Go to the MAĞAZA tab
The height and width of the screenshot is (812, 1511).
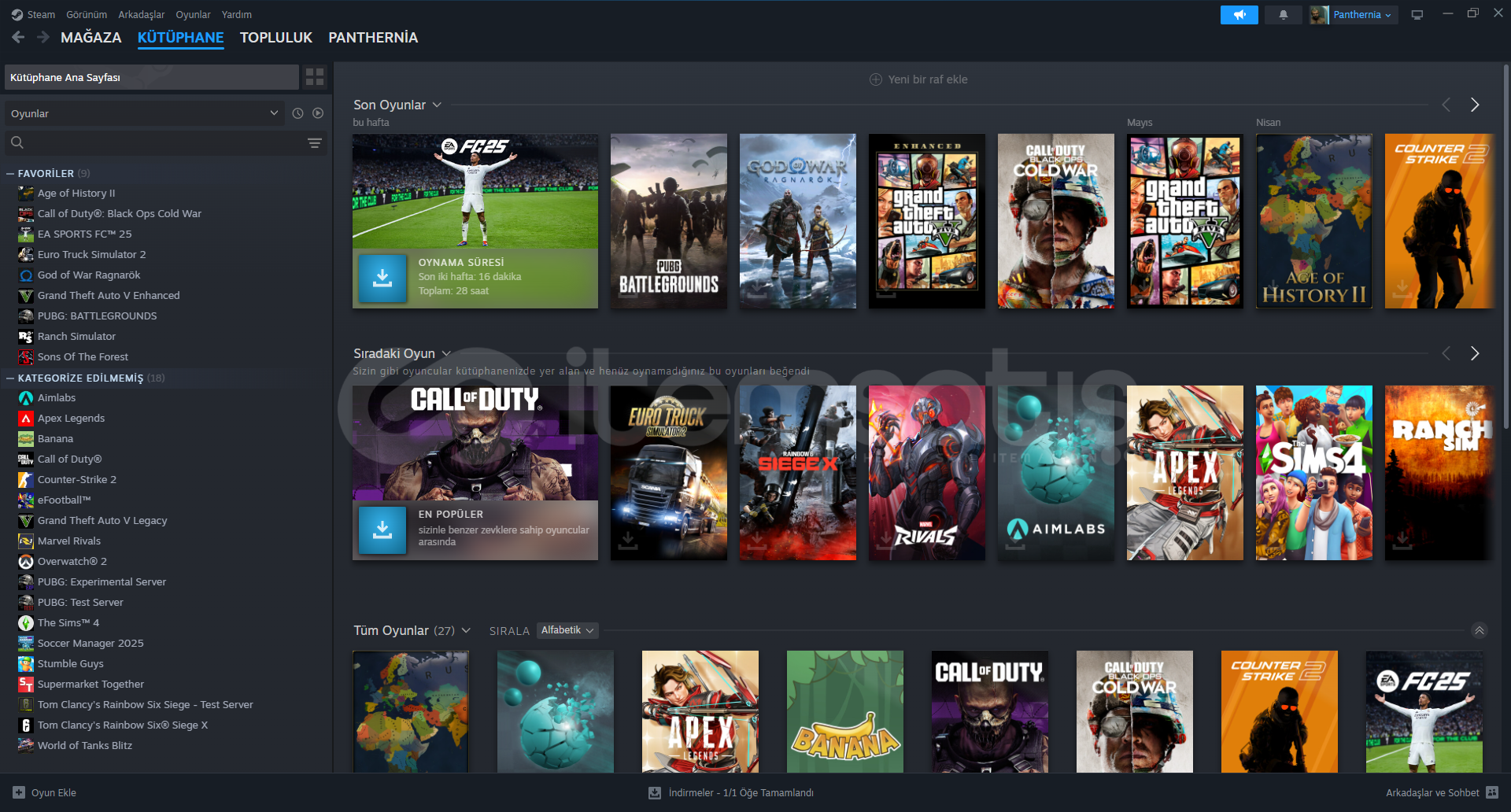tap(91, 37)
